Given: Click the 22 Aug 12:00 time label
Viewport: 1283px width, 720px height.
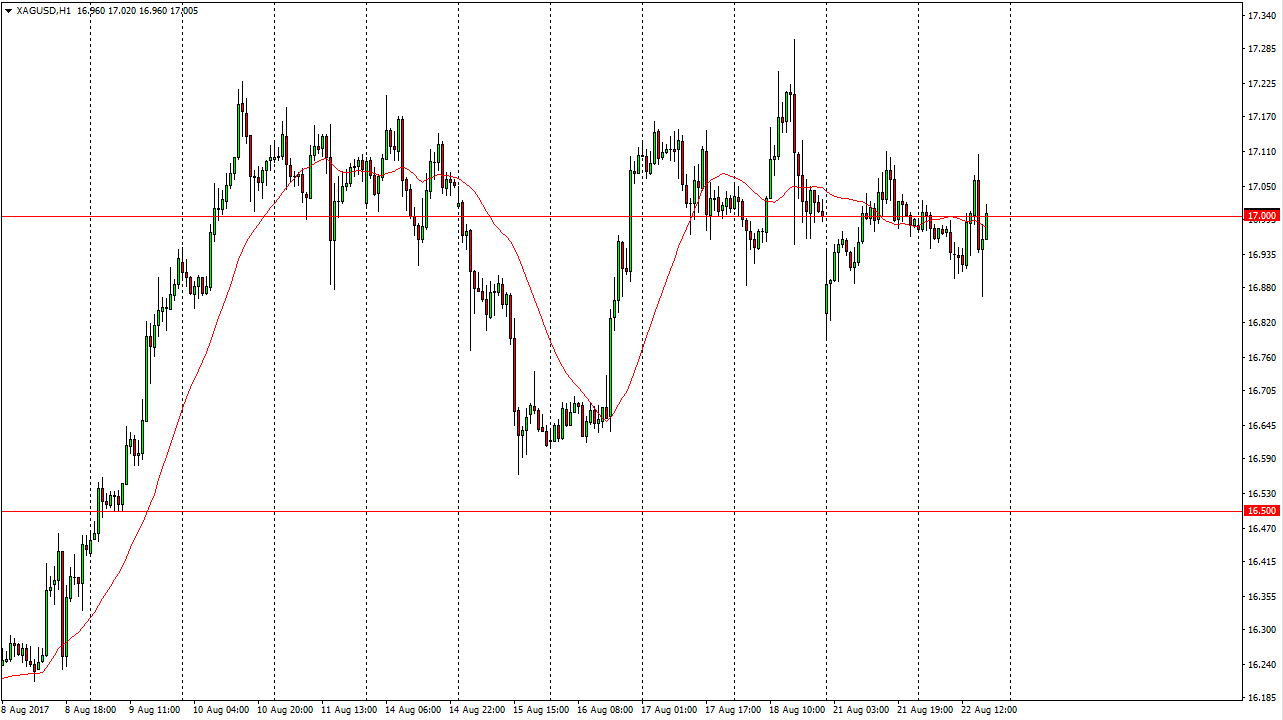Looking at the screenshot, I should pos(990,709).
